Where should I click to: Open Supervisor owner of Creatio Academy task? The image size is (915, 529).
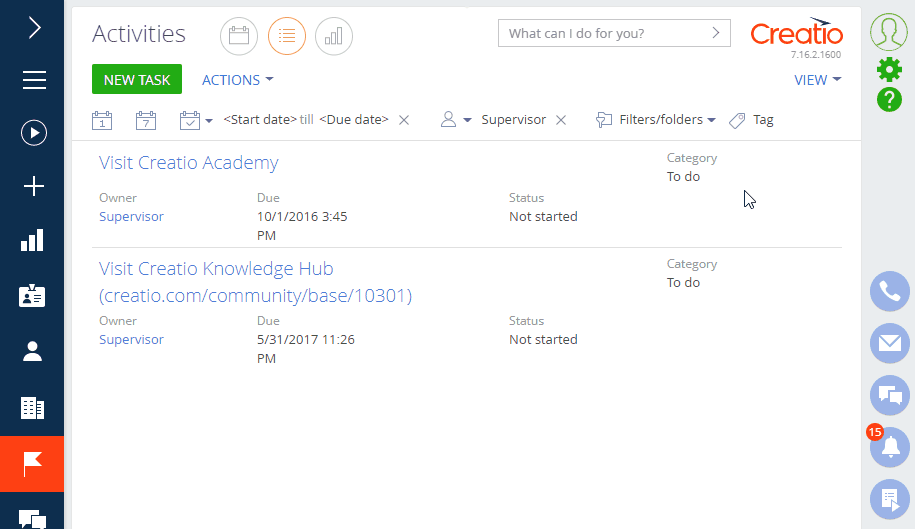pyautogui.click(x=131, y=216)
